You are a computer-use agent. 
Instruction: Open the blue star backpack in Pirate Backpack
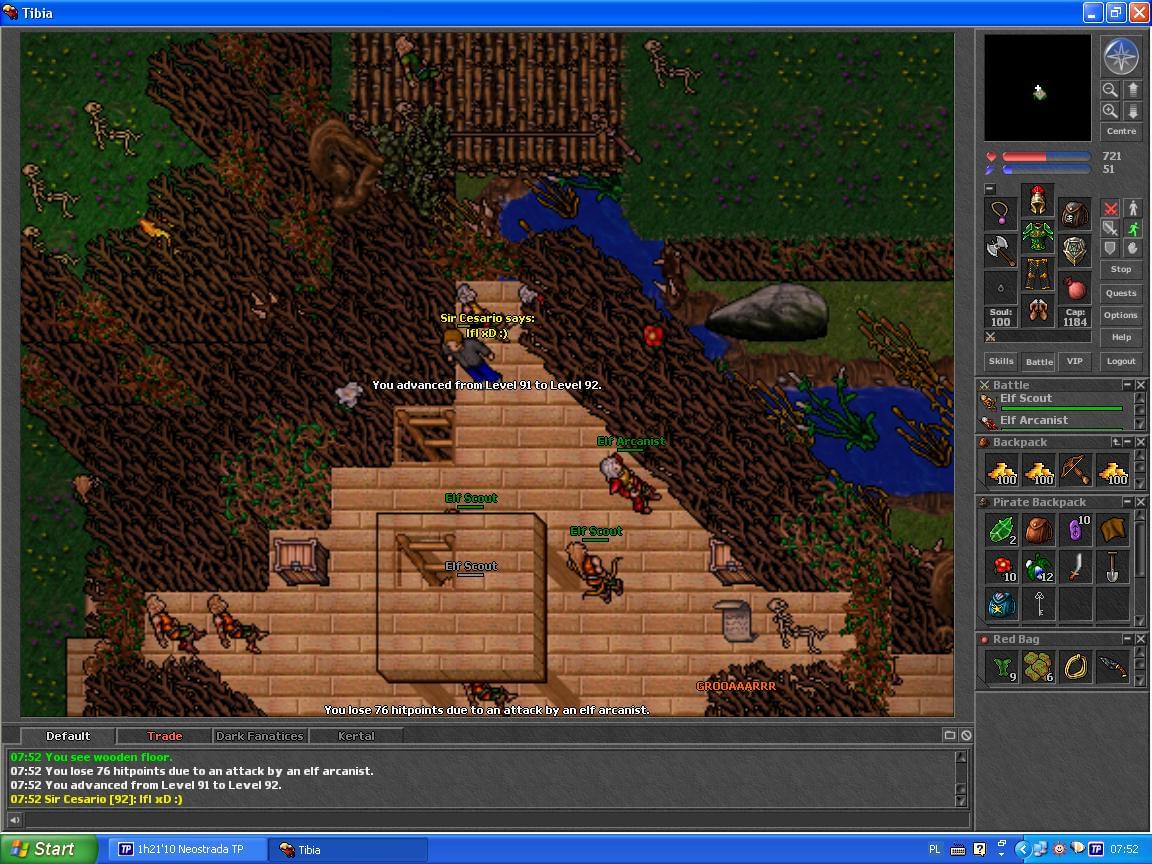1001,604
